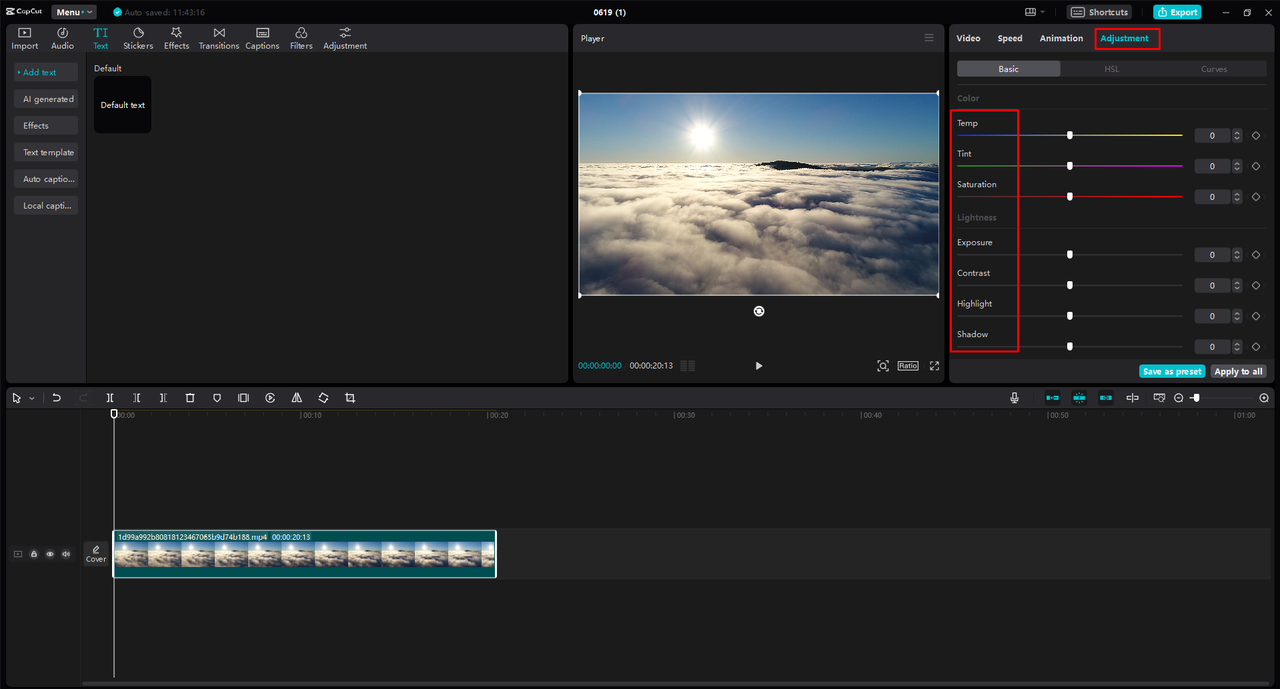Click the rotate handle below video preview
This screenshot has height=689, width=1280.
tap(759, 311)
